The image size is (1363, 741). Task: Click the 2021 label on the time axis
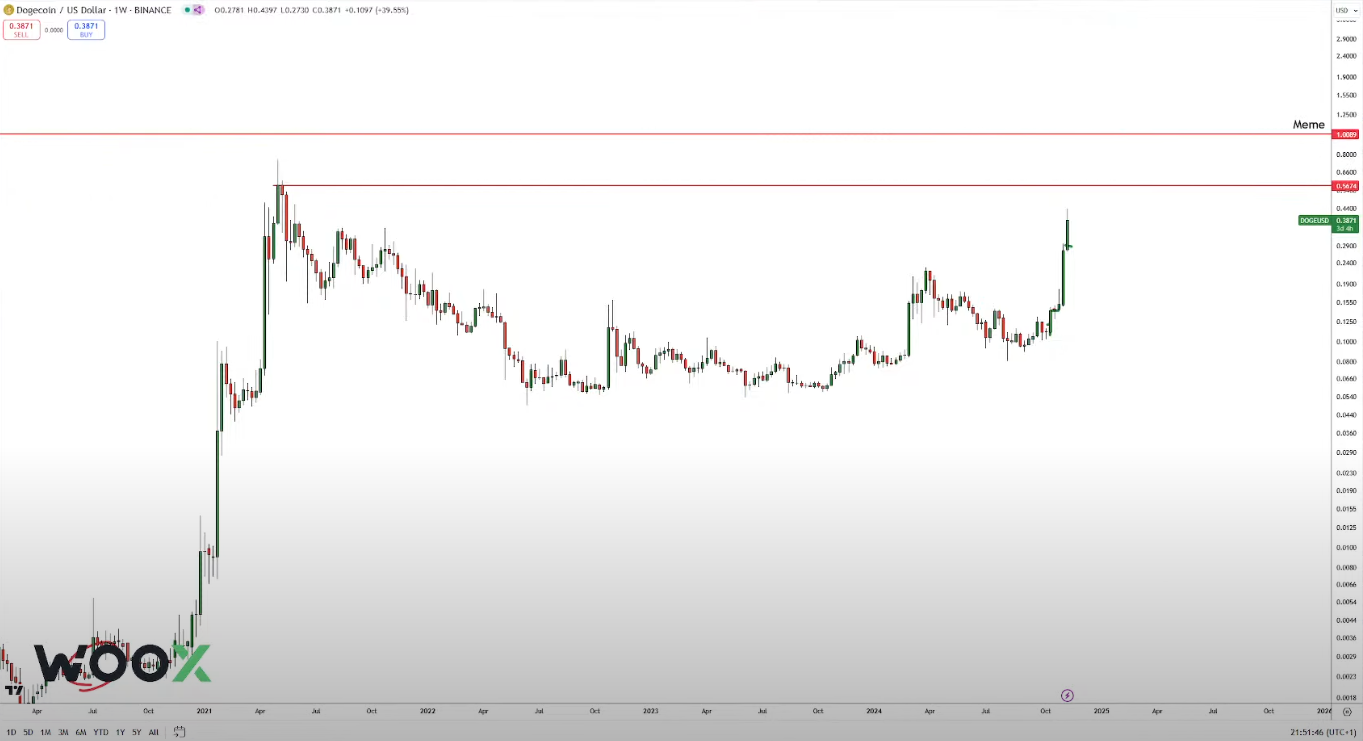click(205, 711)
